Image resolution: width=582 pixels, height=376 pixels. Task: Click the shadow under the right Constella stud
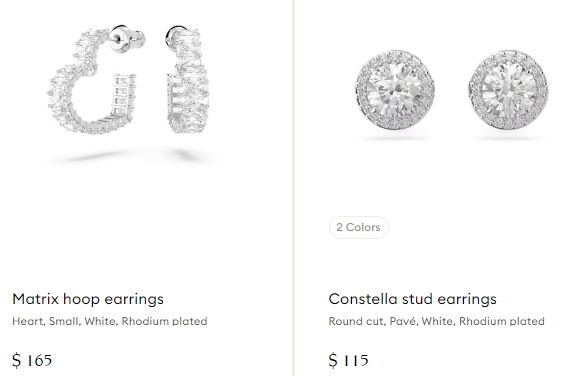[508, 138]
